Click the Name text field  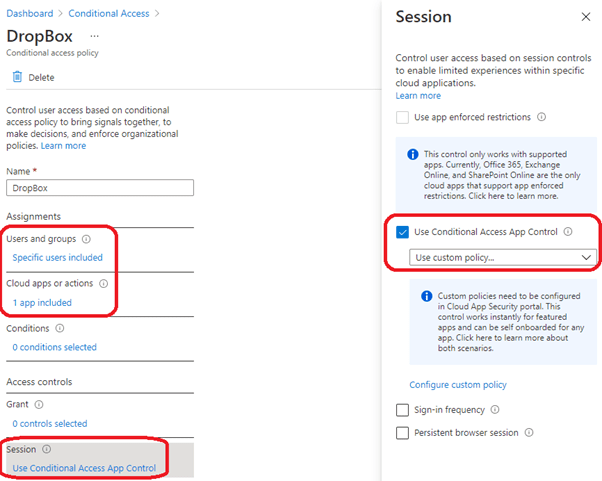(x=99, y=188)
